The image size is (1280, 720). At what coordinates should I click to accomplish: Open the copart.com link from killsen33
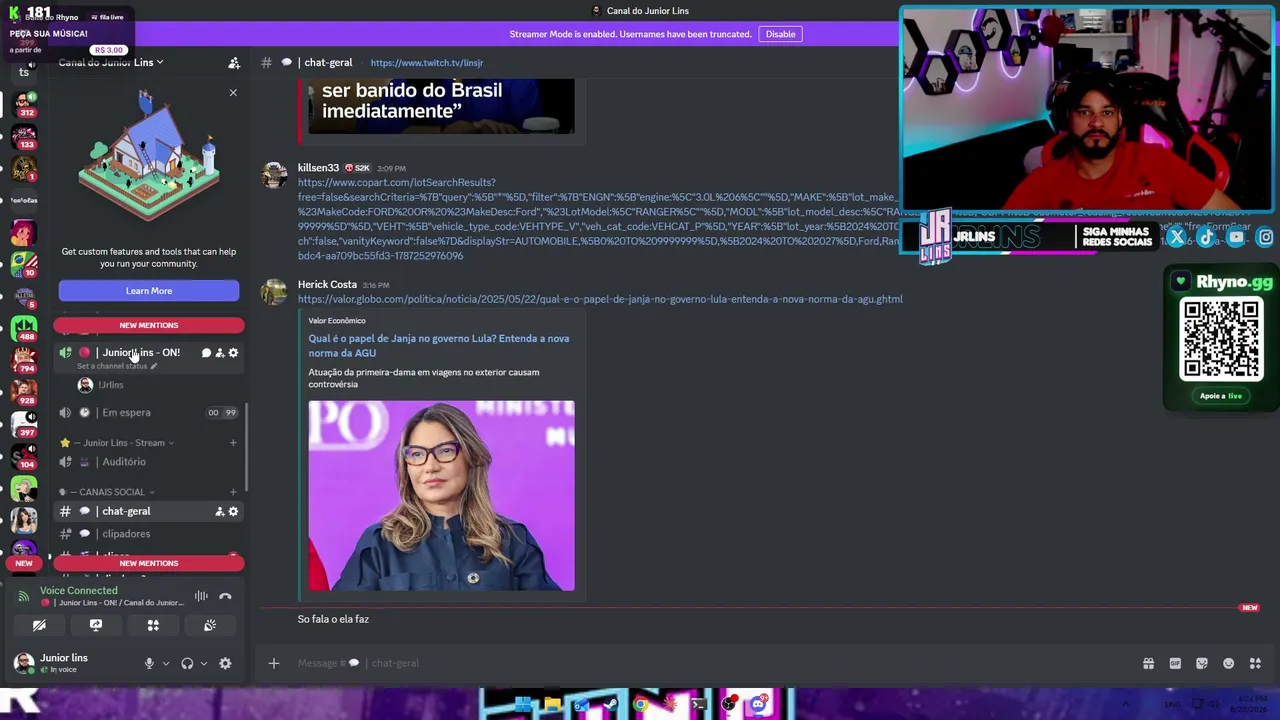pyautogui.click(x=598, y=219)
